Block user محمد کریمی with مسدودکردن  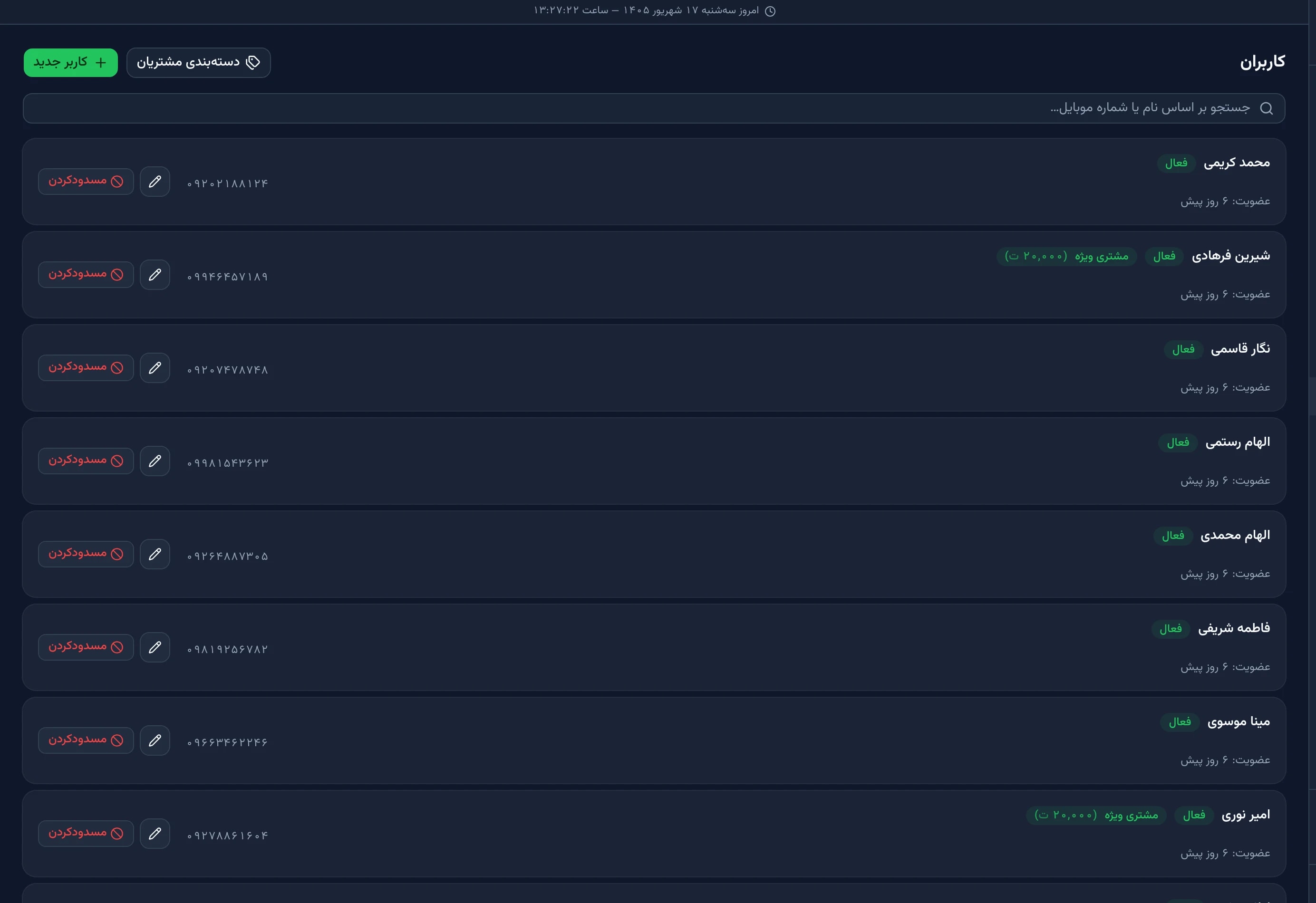click(x=86, y=181)
